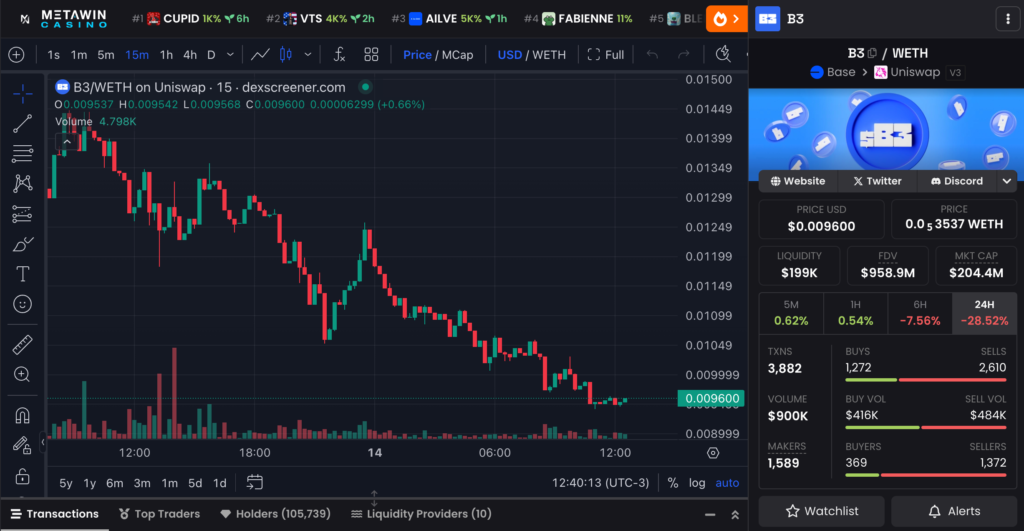Open the go-to-date calendar
Viewport: 1024px width, 531px height.
pos(254,482)
